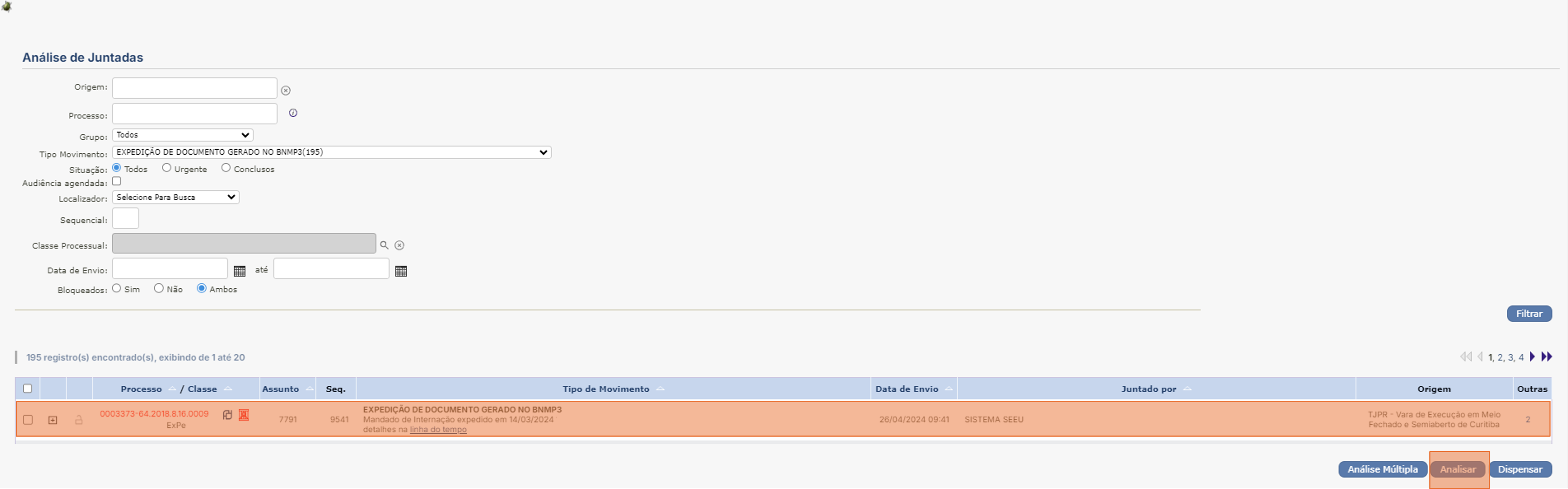Focus the Origem input field
The height and width of the screenshot is (489, 1568).
click(195, 88)
